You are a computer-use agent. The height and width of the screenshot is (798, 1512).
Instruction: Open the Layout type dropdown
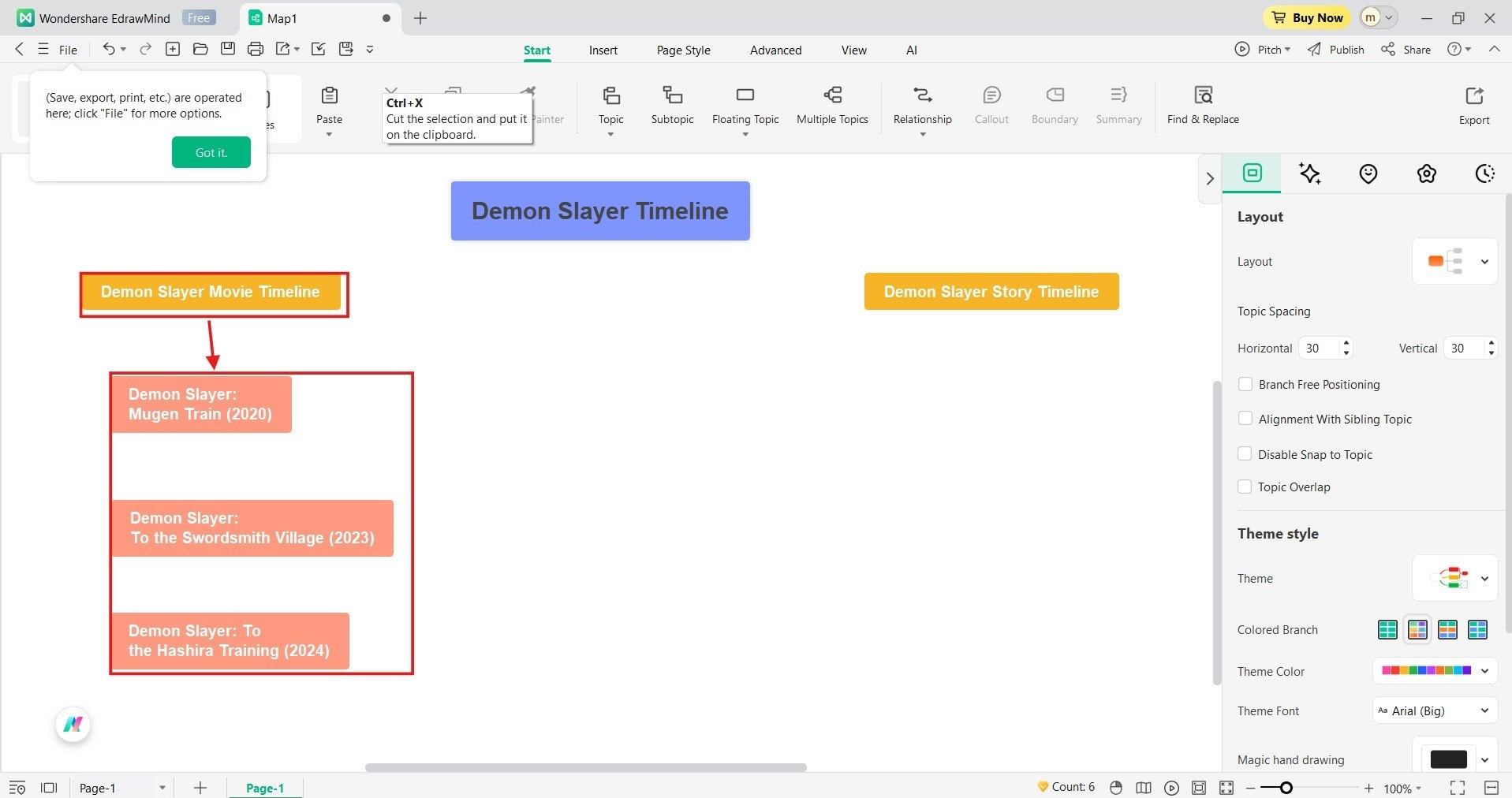pyautogui.click(x=1454, y=261)
